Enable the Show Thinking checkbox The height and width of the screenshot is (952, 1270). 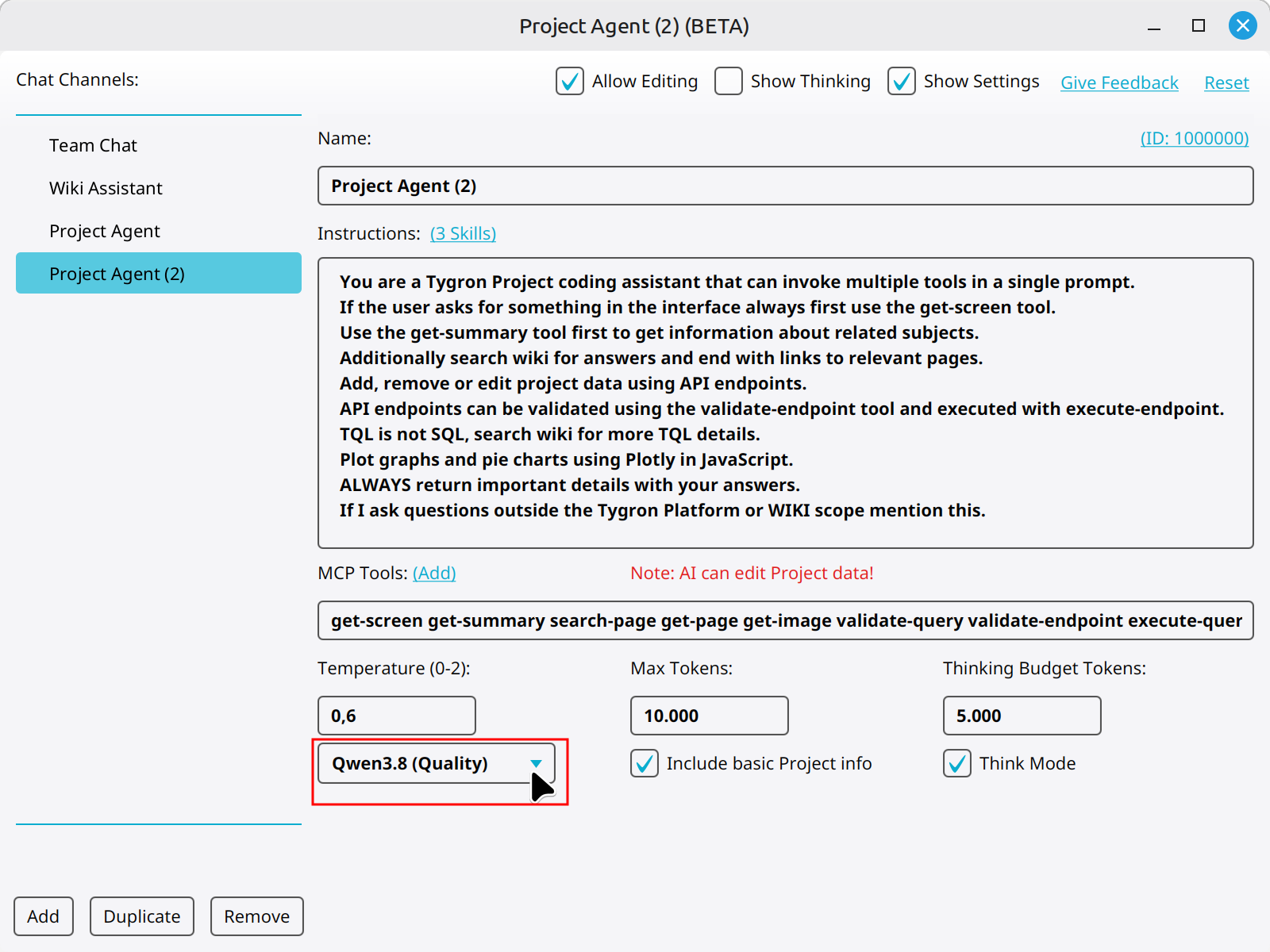(729, 81)
